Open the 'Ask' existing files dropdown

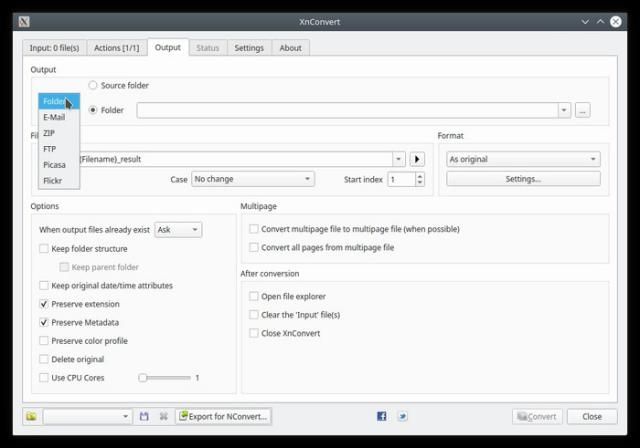pyautogui.click(x=178, y=229)
